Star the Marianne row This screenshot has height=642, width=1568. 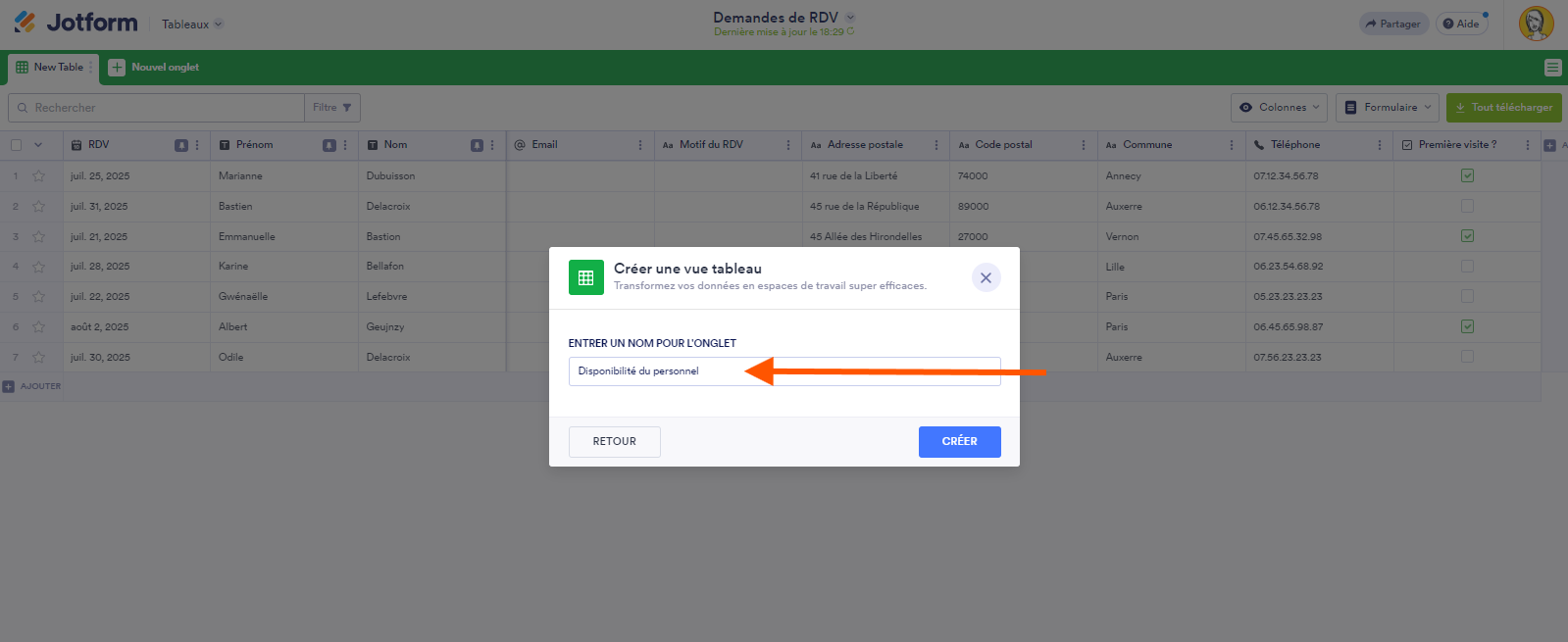[39, 176]
